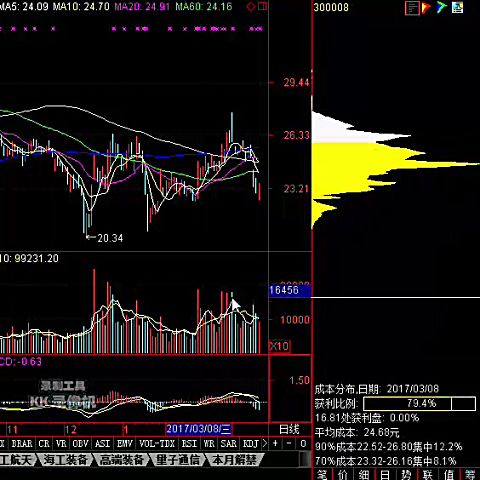Click the red diamond icon above the chart
Viewport: 480px width, 480px height.
[251, 7]
